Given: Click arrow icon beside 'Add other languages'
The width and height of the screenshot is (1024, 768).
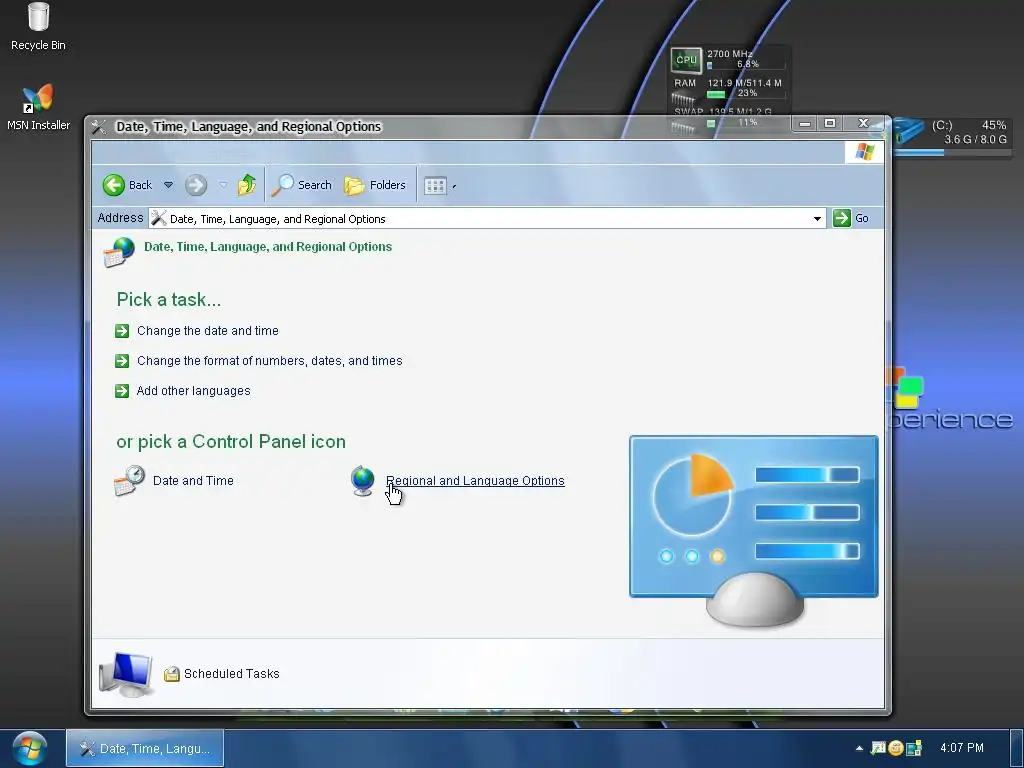Looking at the screenshot, I should [x=122, y=391].
